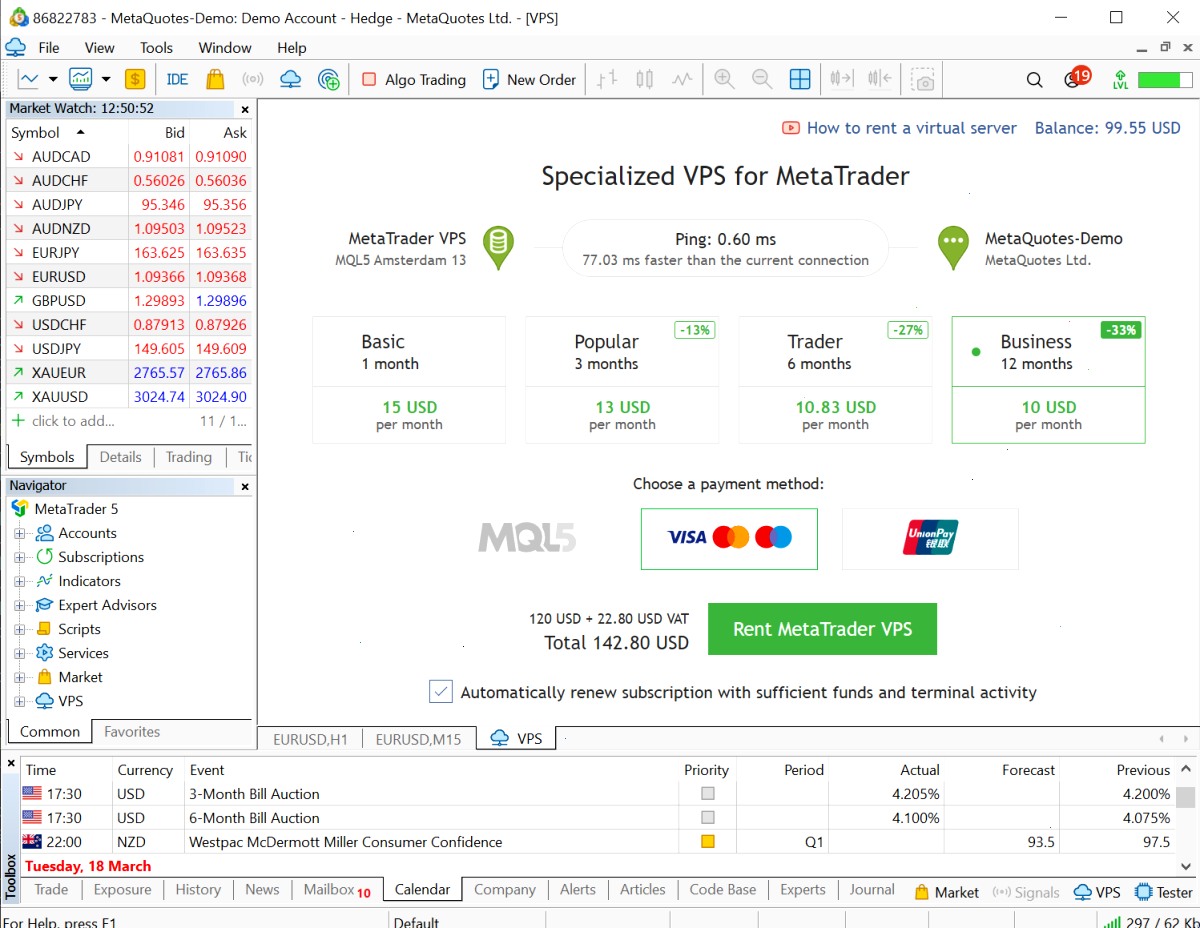Select the XAUUSD row in Market Watch
Viewport: 1200px width, 928px height.
[129, 397]
